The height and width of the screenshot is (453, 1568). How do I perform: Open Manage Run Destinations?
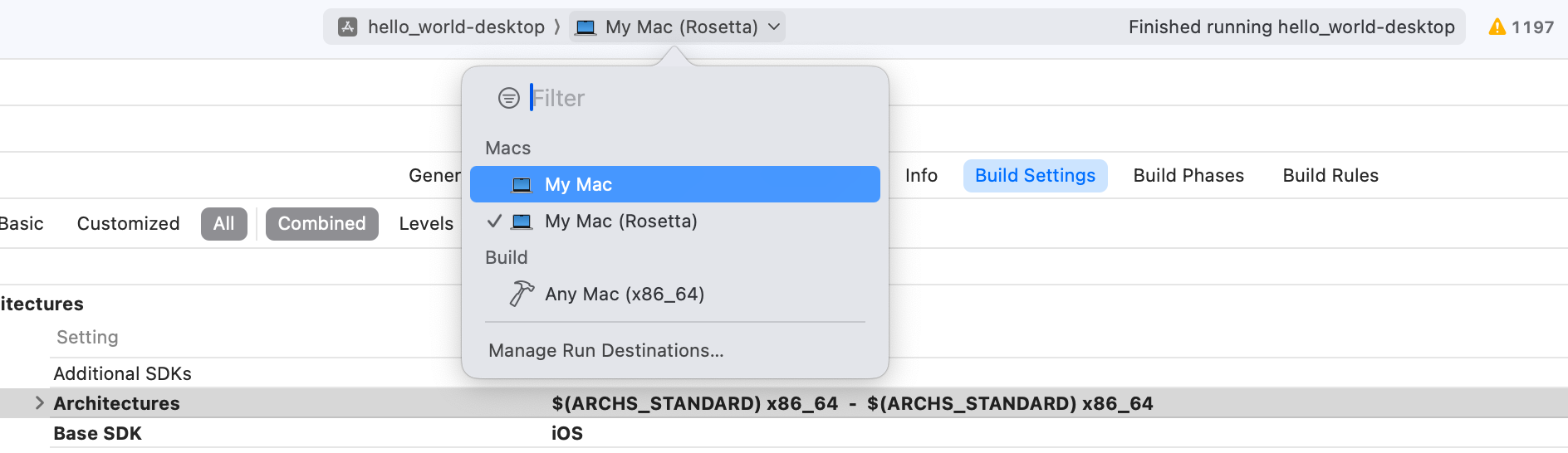(x=605, y=351)
